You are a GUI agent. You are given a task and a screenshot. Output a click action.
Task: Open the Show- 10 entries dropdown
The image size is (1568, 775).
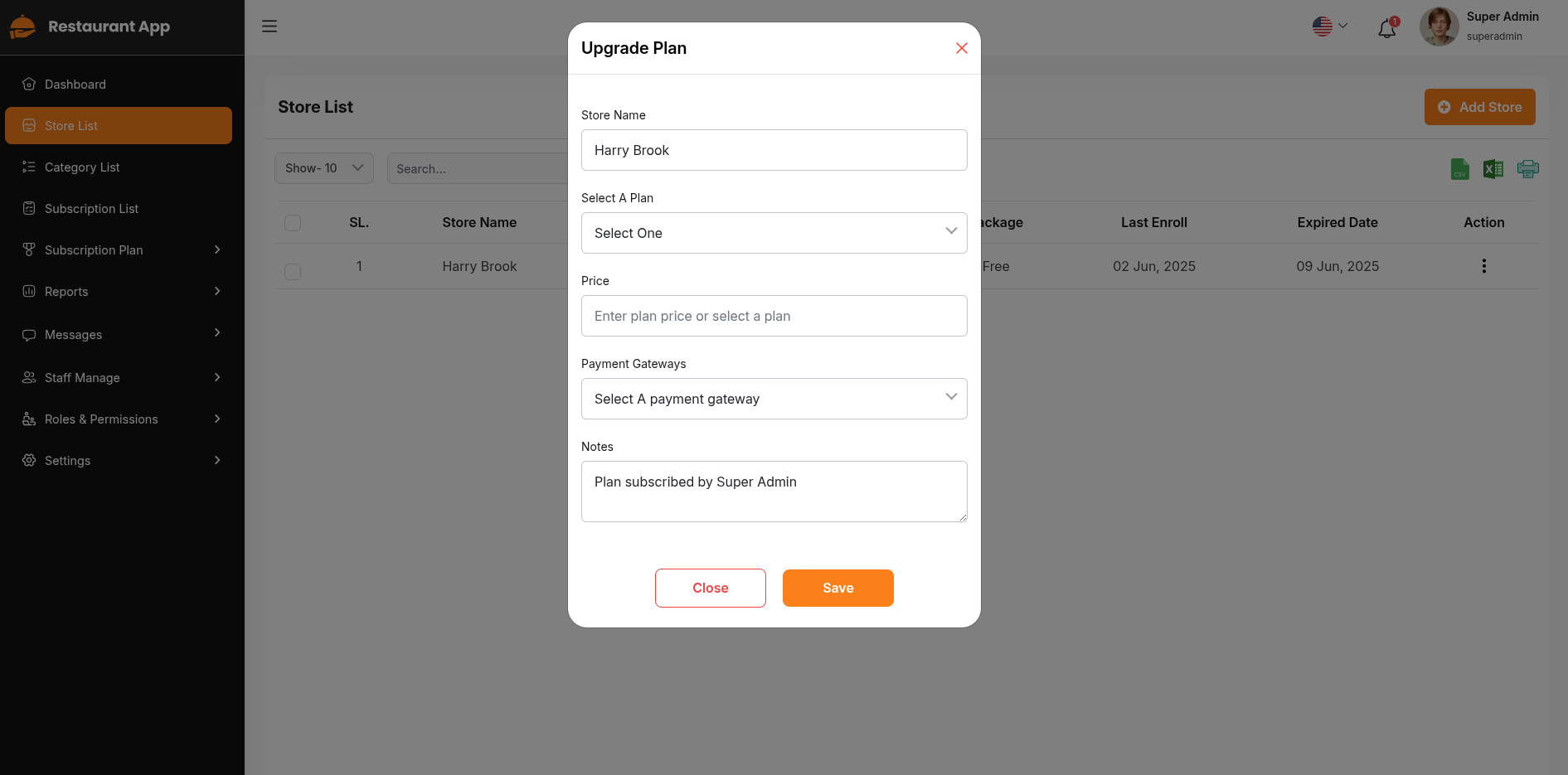point(324,168)
